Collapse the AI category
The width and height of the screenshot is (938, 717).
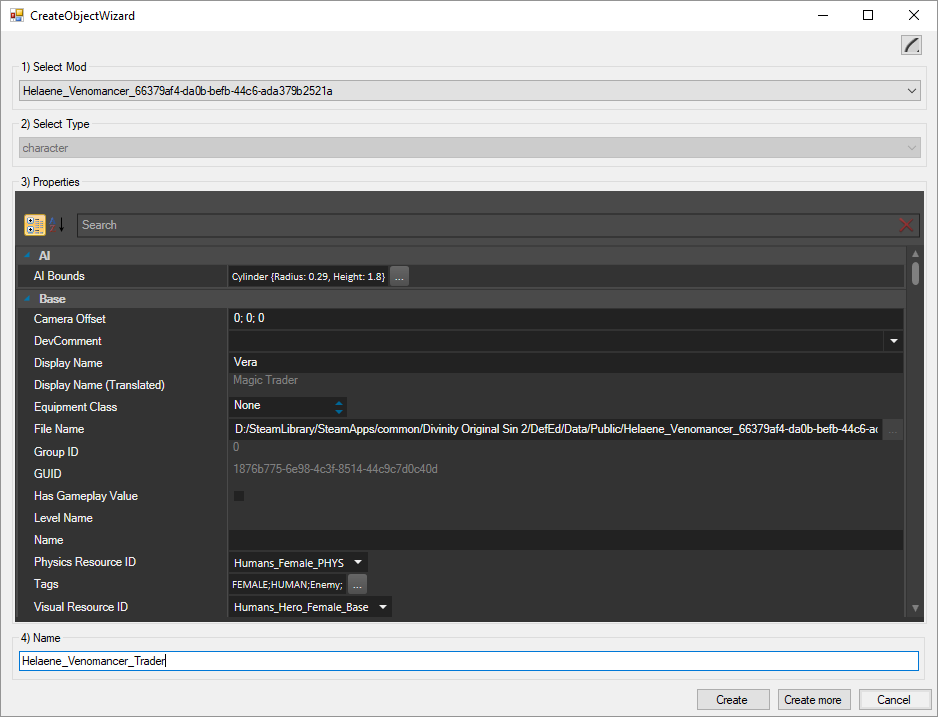[x=28, y=255]
